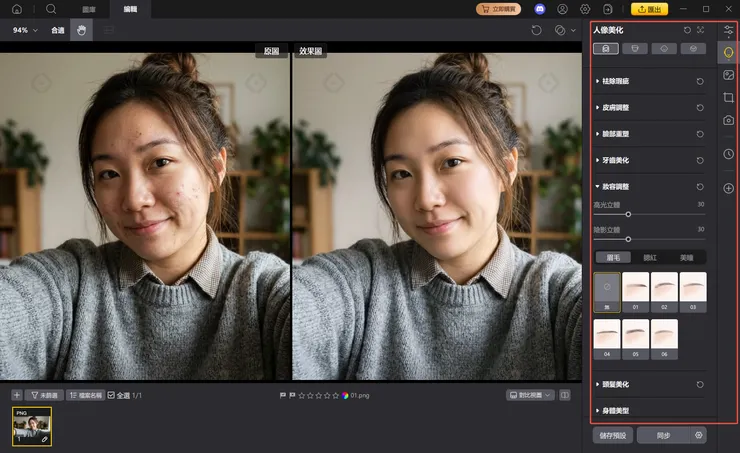
Task: Reset the 牙齒美化 section
Action: tap(700, 161)
